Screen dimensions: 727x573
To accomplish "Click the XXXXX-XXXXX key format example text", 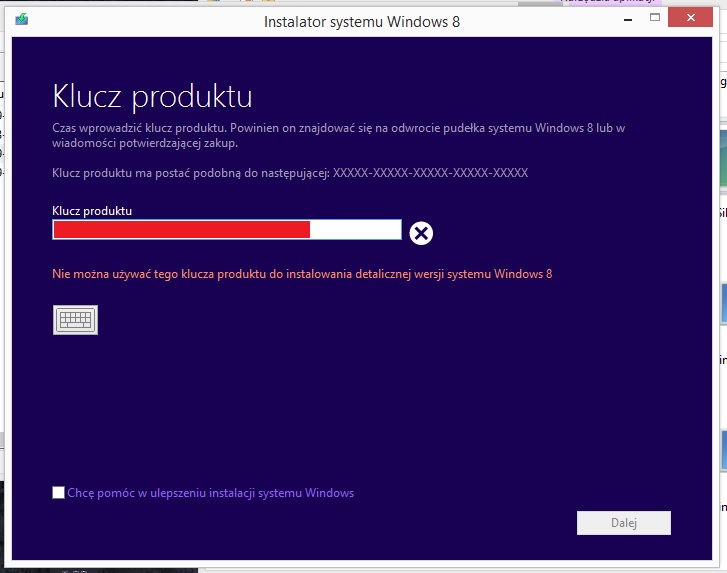I will click(x=430, y=173).
